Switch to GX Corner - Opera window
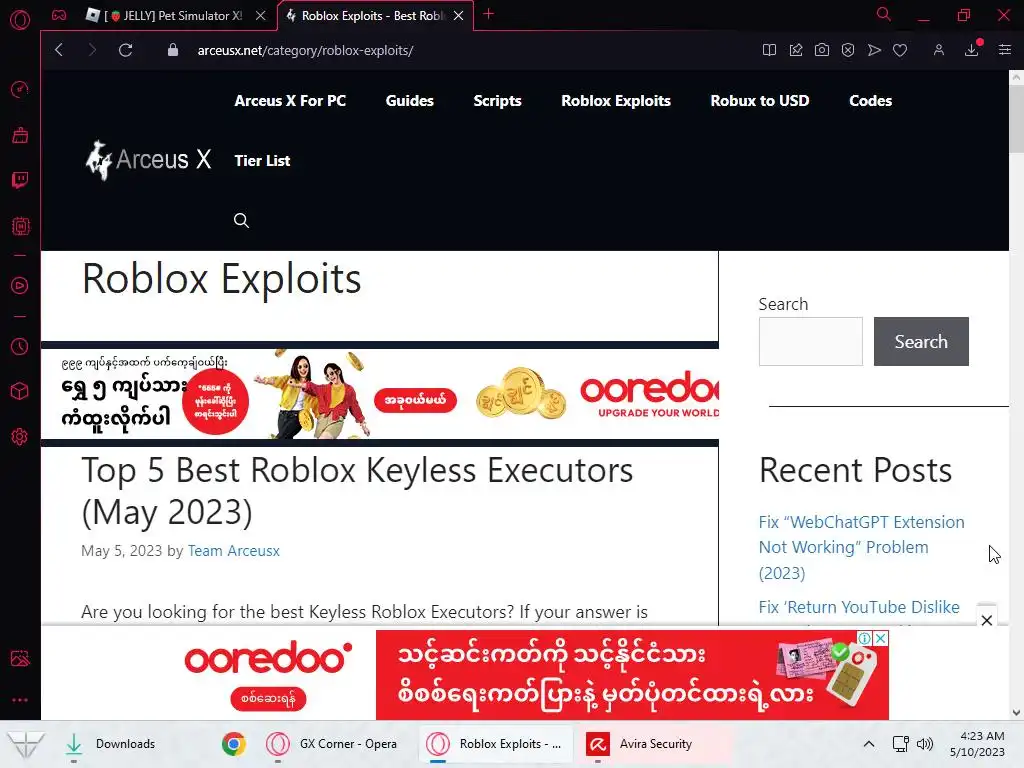Screen dimensions: 1024x768 point(332,744)
